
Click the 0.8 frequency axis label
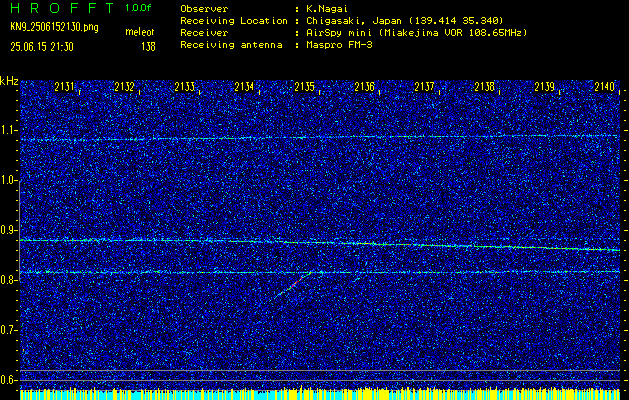[x=8, y=280]
